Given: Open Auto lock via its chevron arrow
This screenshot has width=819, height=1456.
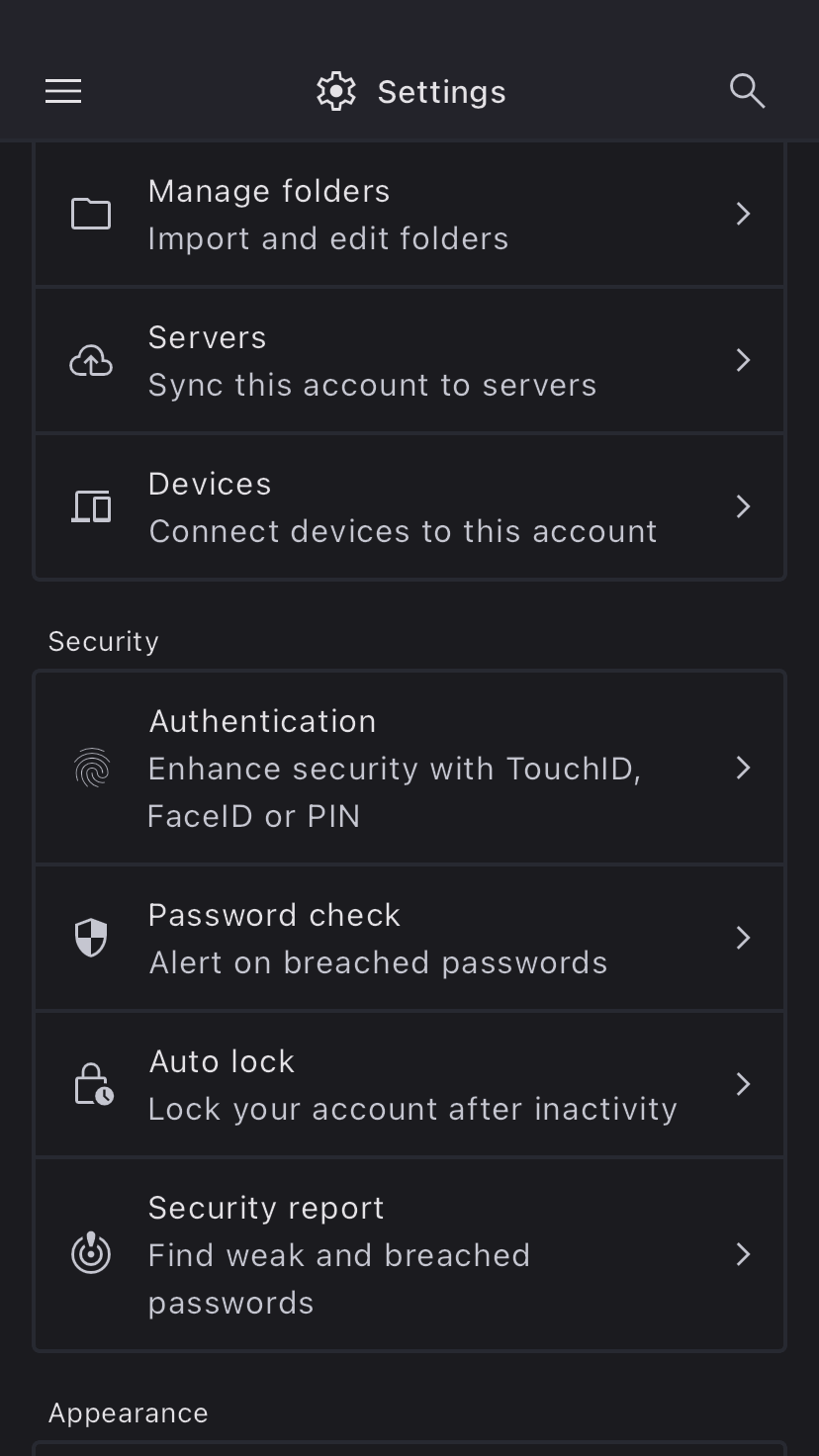Looking at the screenshot, I should click(744, 1084).
